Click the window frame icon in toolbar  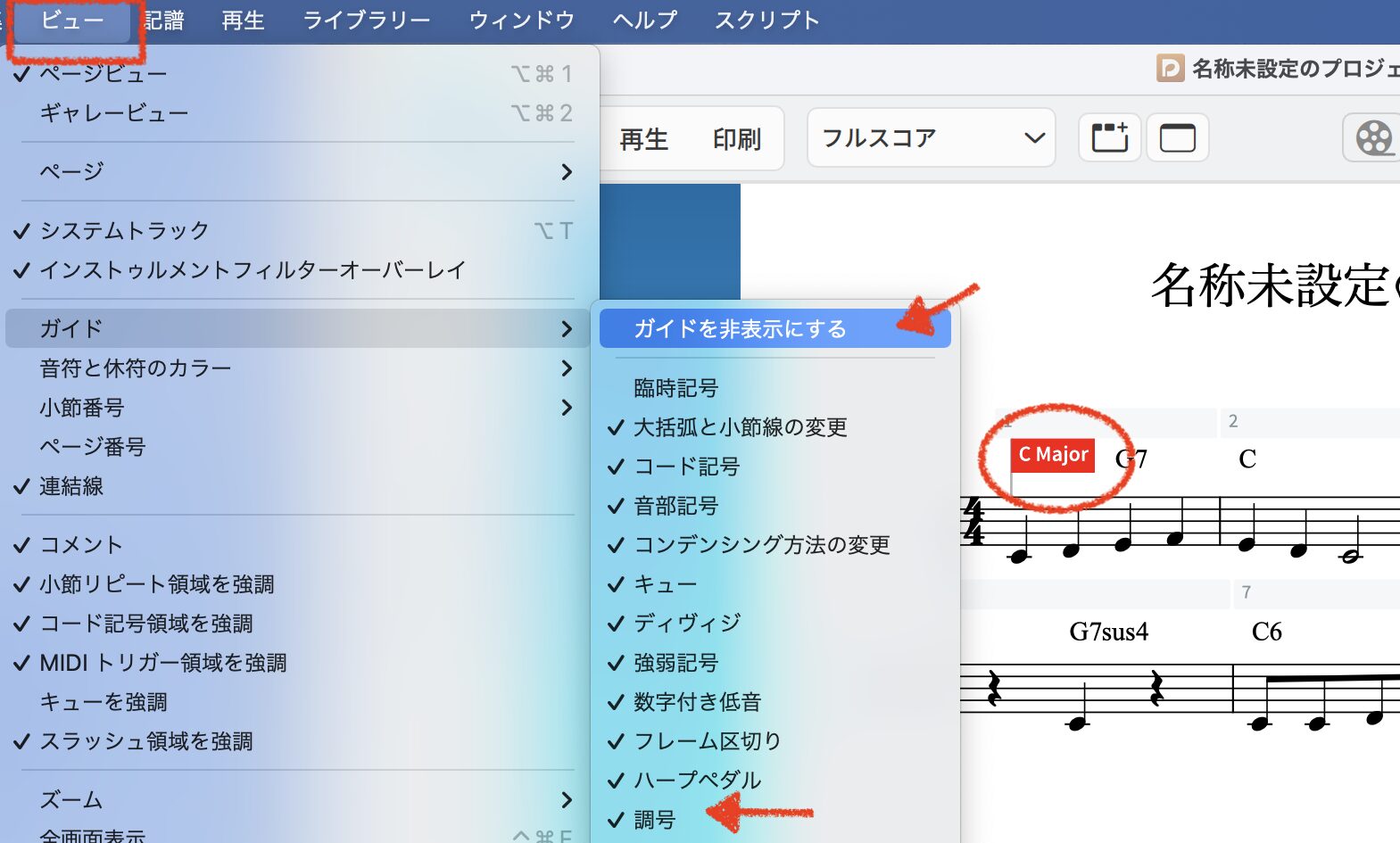(x=1177, y=138)
